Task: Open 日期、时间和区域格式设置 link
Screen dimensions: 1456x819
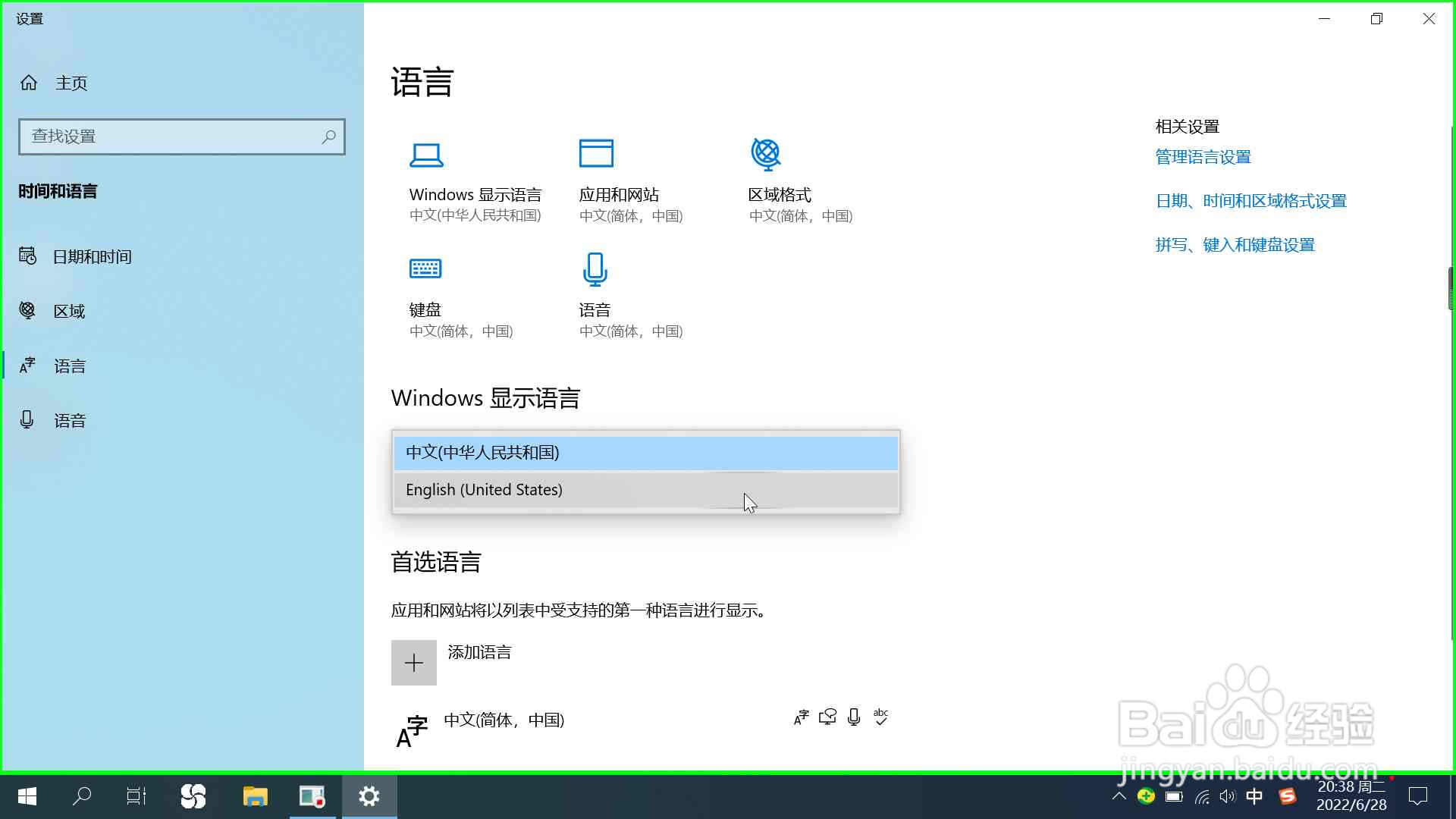Action: pos(1250,201)
